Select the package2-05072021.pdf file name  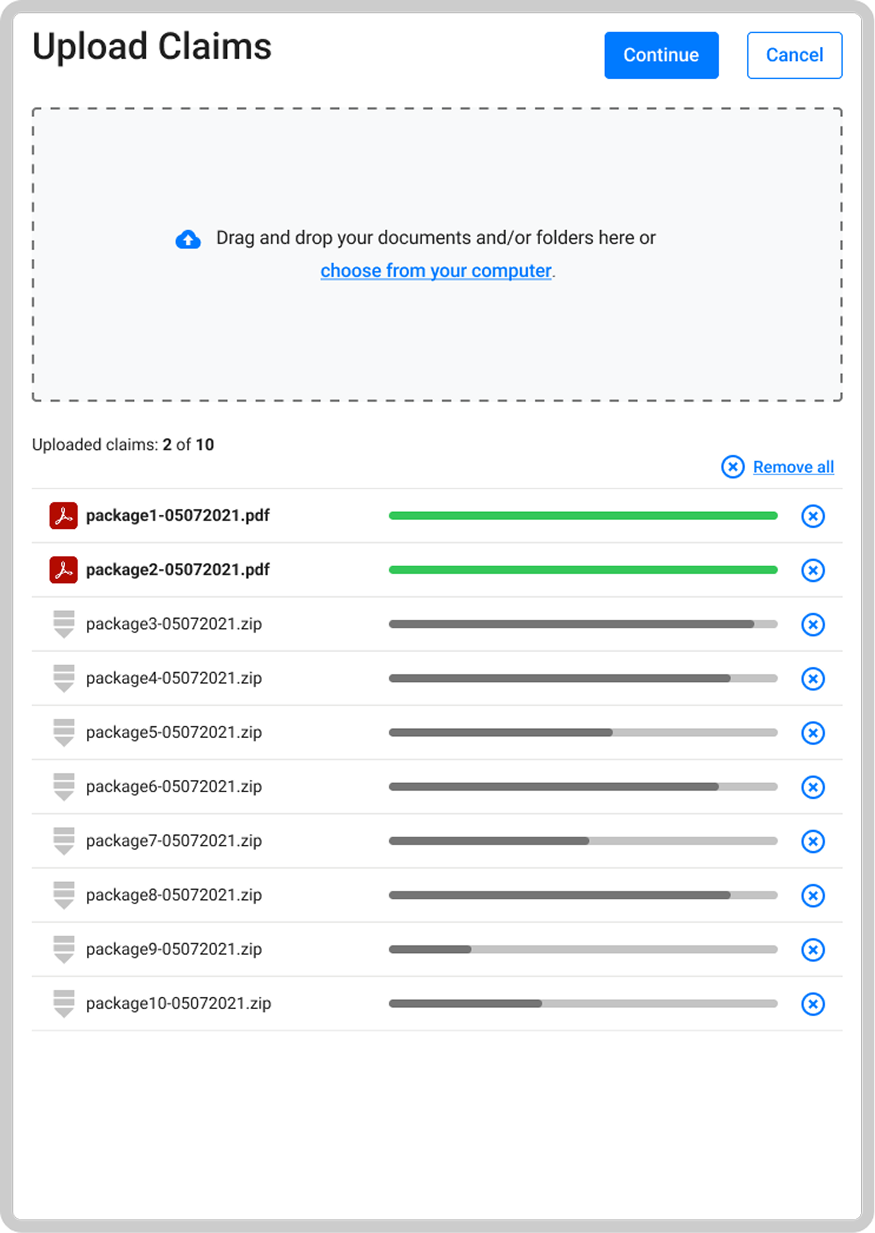click(x=178, y=570)
